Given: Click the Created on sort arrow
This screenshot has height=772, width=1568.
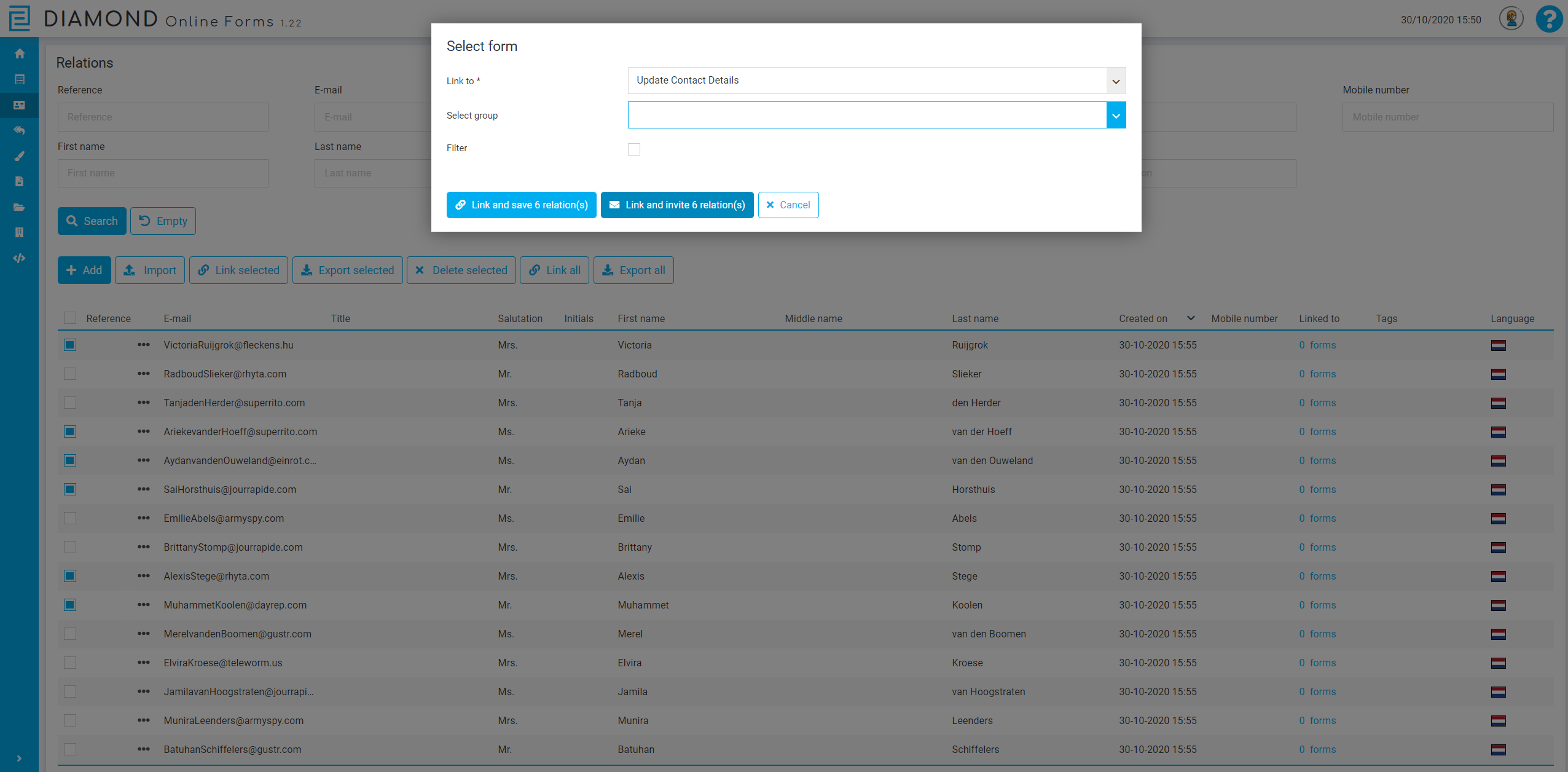Looking at the screenshot, I should [x=1190, y=318].
